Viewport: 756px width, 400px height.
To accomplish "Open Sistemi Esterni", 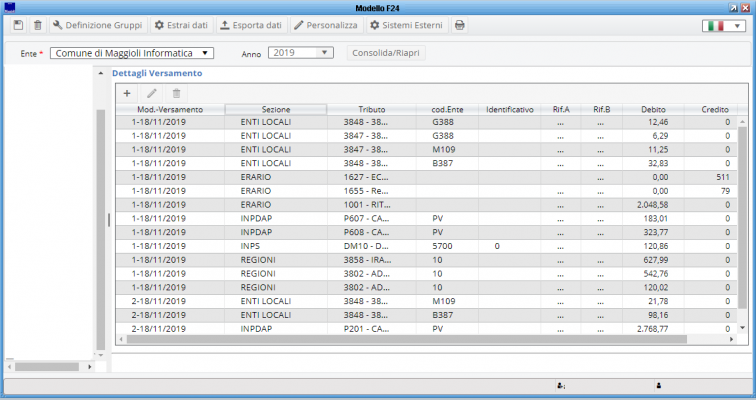I will click(x=406, y=24).
